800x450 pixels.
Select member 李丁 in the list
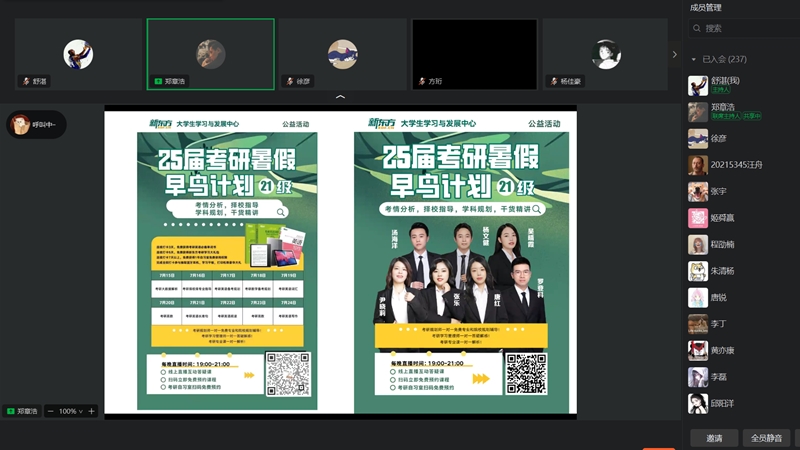point(743,324)
